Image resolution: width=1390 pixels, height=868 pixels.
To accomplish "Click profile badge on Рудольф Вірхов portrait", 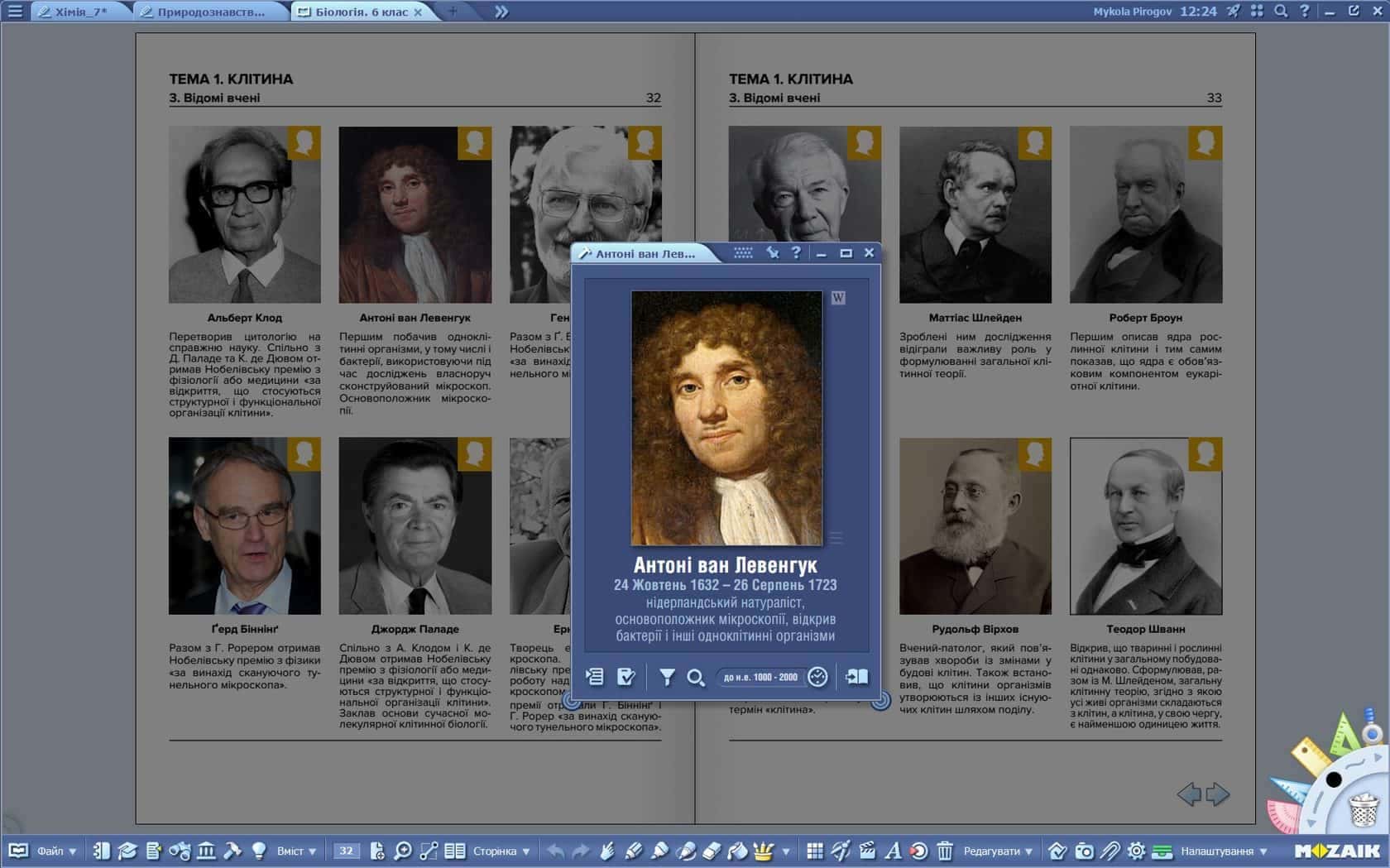I will [x=1035, y=454].
